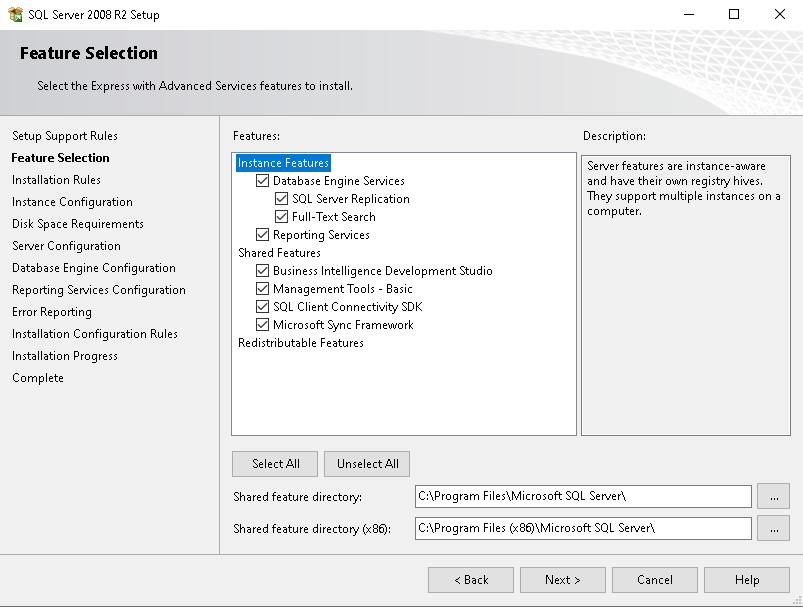Cancel the SQL Server setup
803x611 pixels.
(x=655, y=580)
